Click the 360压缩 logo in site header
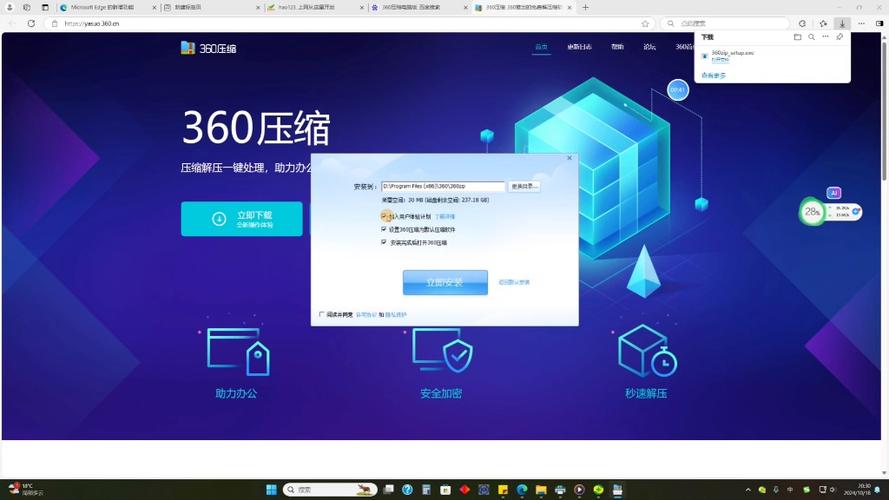Screen dimensions: 889x500 [x=208, y=48]
